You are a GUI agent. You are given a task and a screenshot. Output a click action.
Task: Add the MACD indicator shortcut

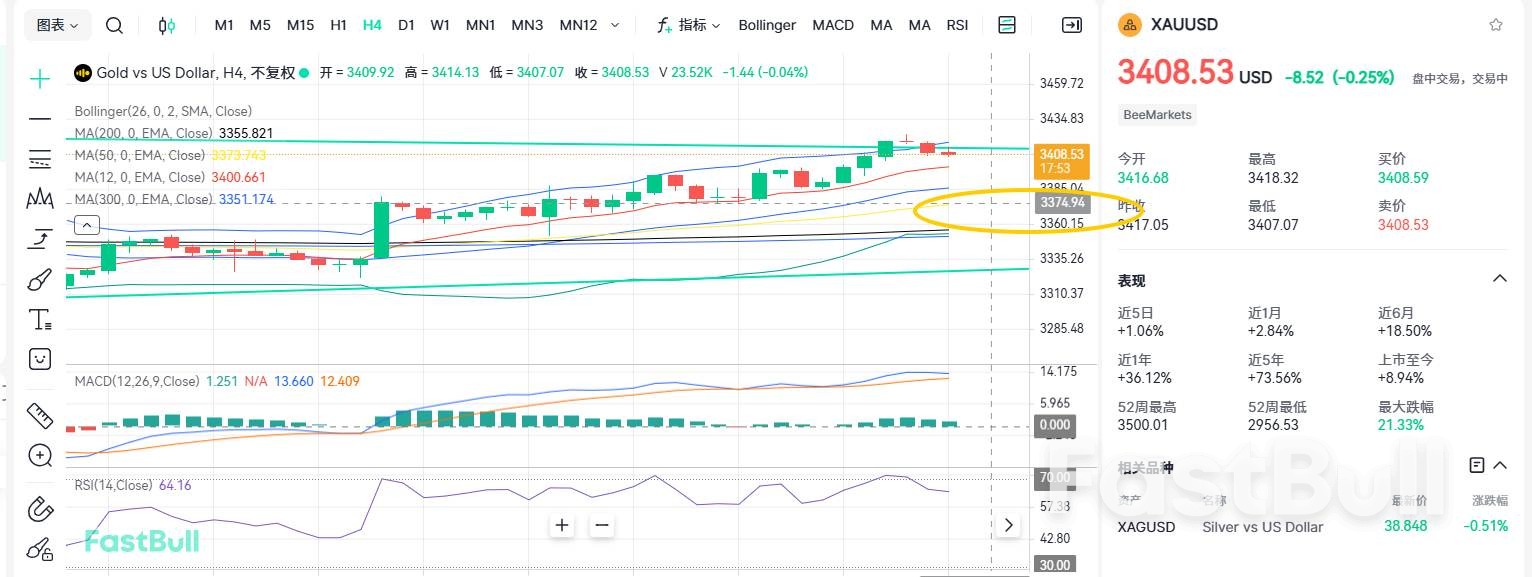point(832,25)
